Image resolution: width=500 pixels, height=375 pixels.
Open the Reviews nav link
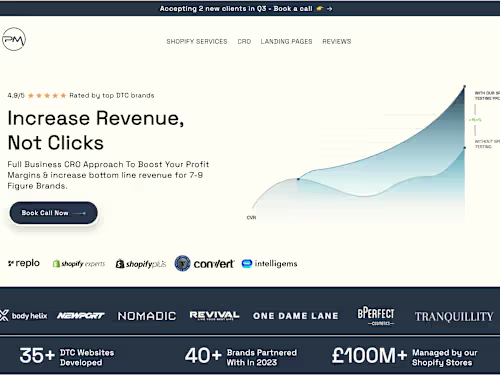(x=337, y=42)
